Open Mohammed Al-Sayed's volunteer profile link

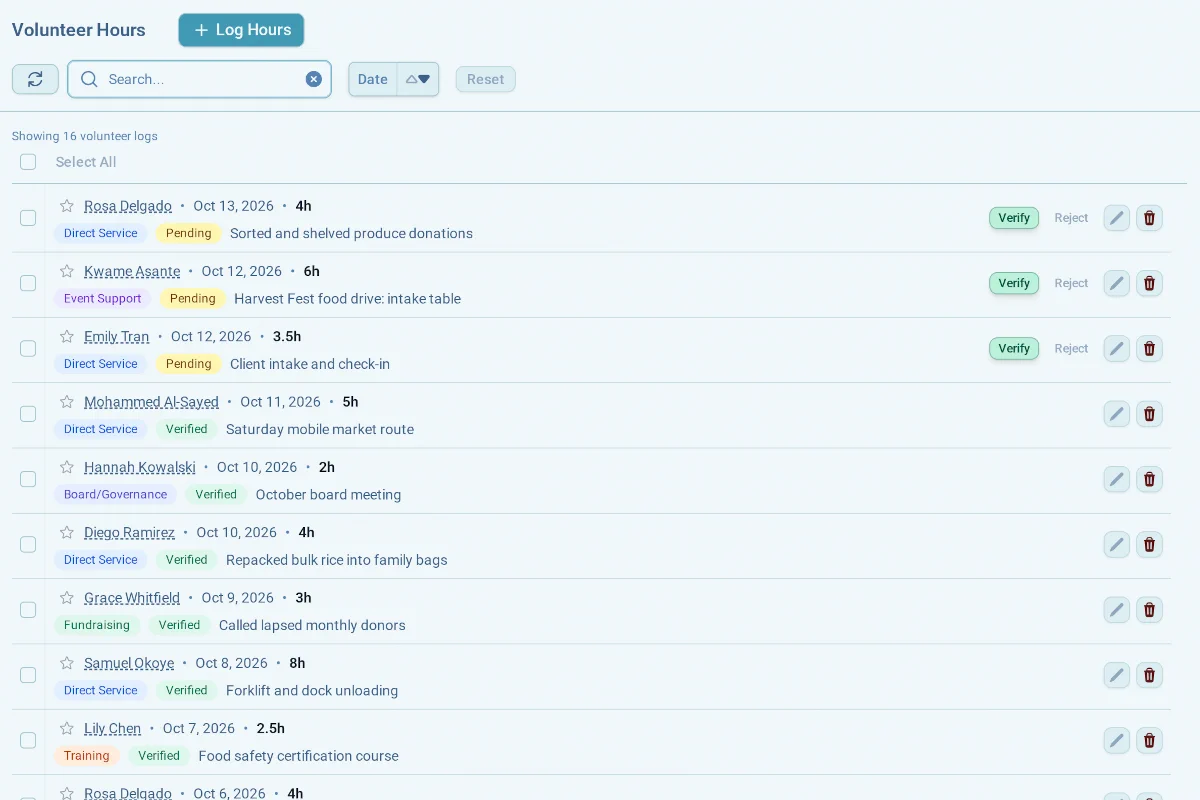pyautogui.click(x=151, y=402)
